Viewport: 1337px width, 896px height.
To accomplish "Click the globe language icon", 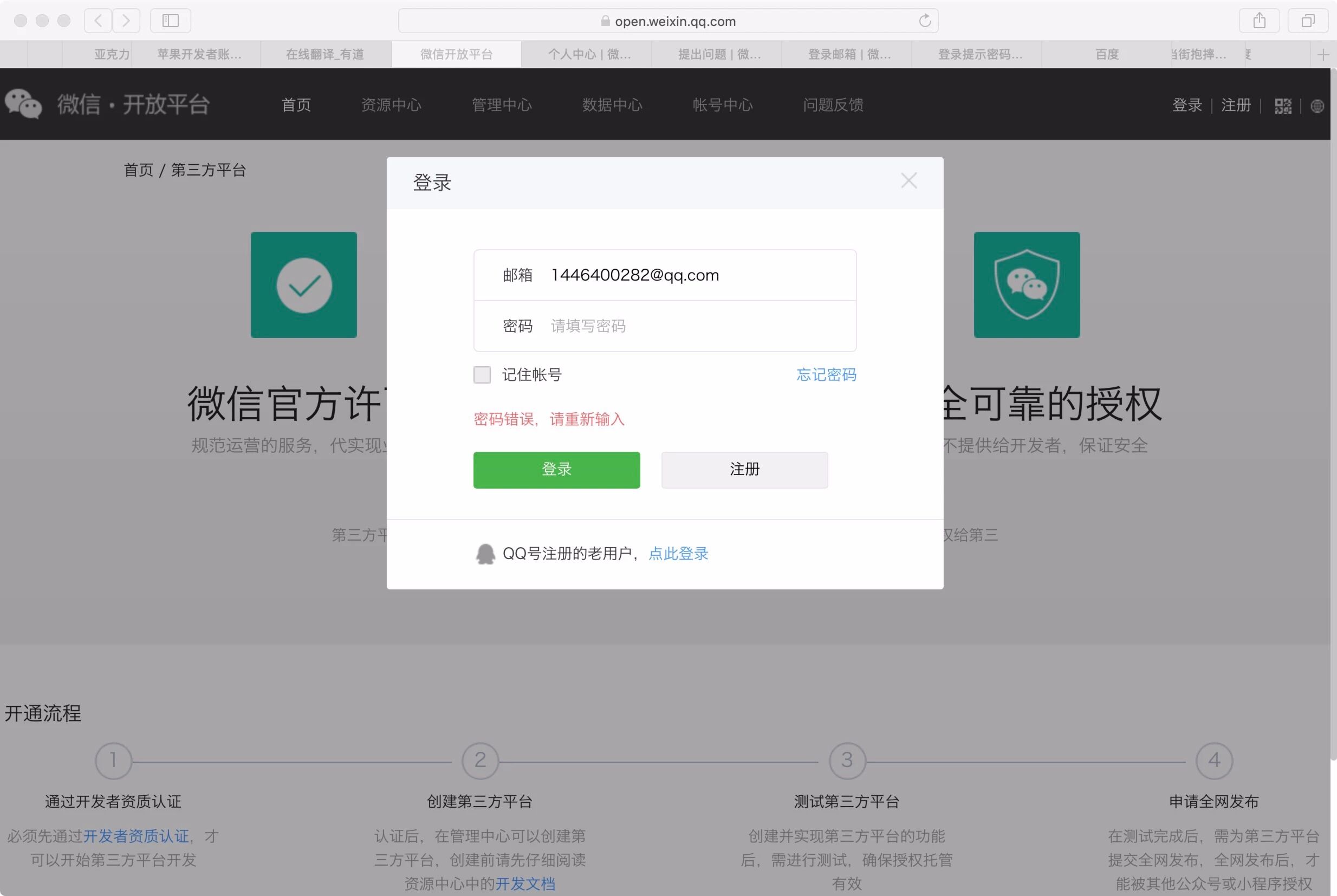I will pos(1317,106).
